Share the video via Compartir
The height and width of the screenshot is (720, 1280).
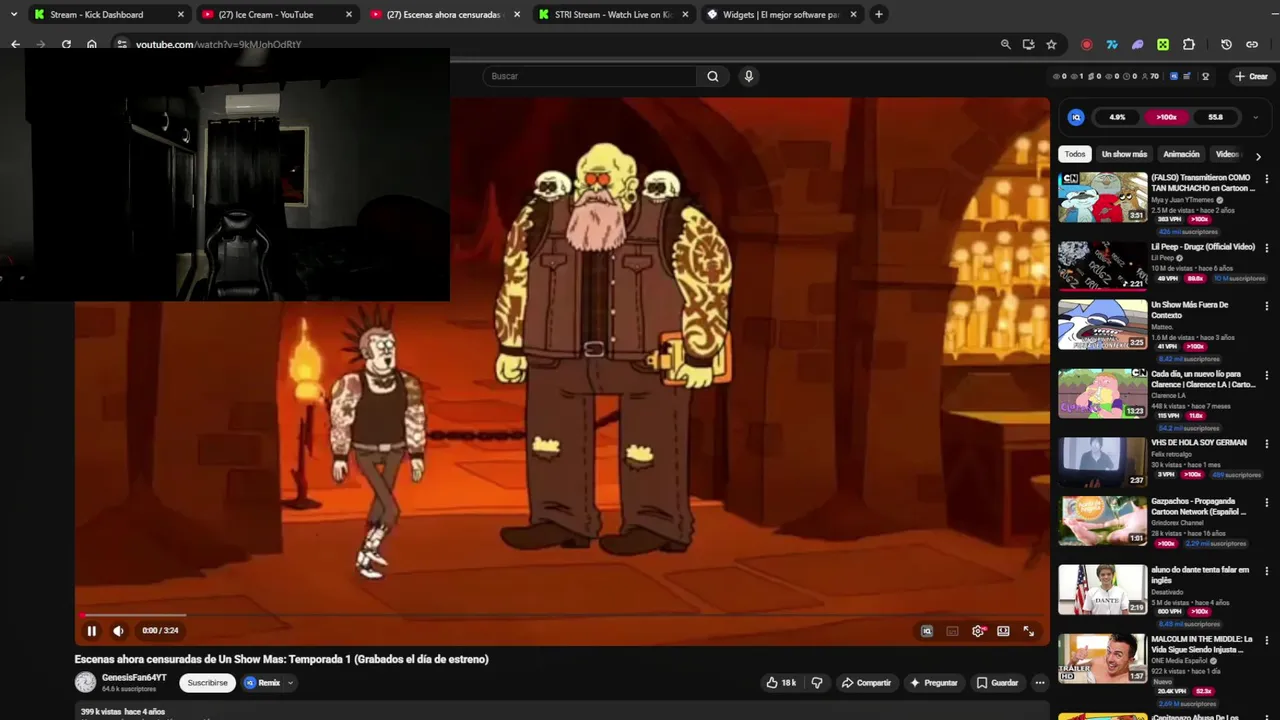click(x=866, y=683)
